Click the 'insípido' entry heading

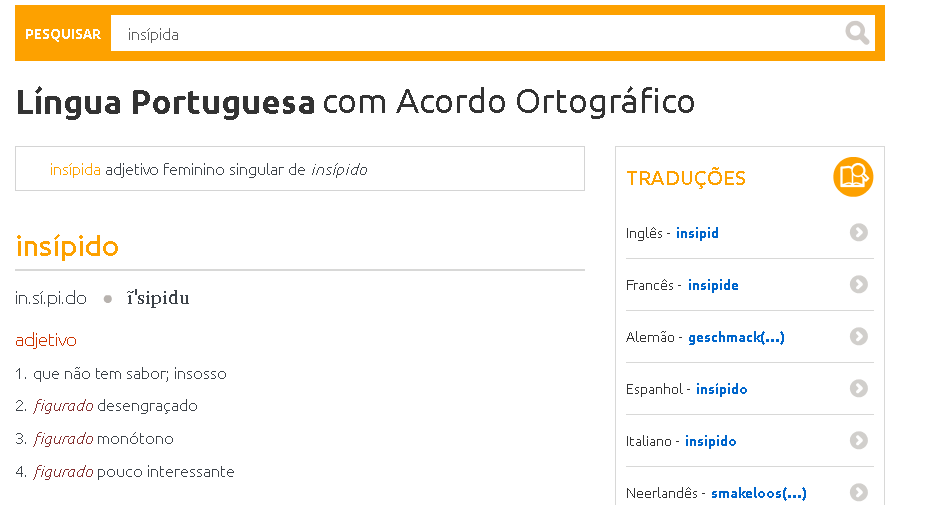[67, 247]
